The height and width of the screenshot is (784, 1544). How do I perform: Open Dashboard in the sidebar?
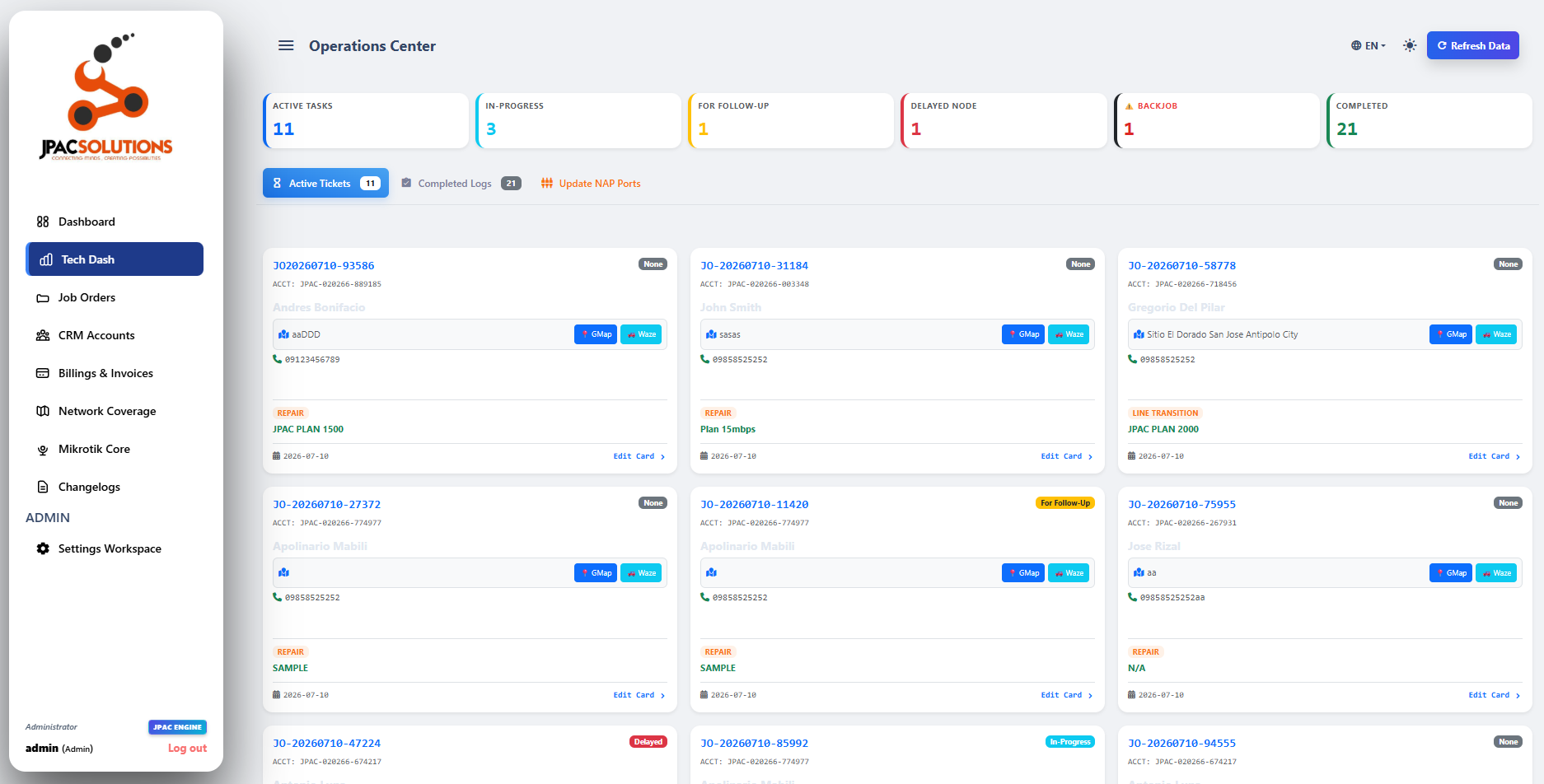[x=115, y=222]
